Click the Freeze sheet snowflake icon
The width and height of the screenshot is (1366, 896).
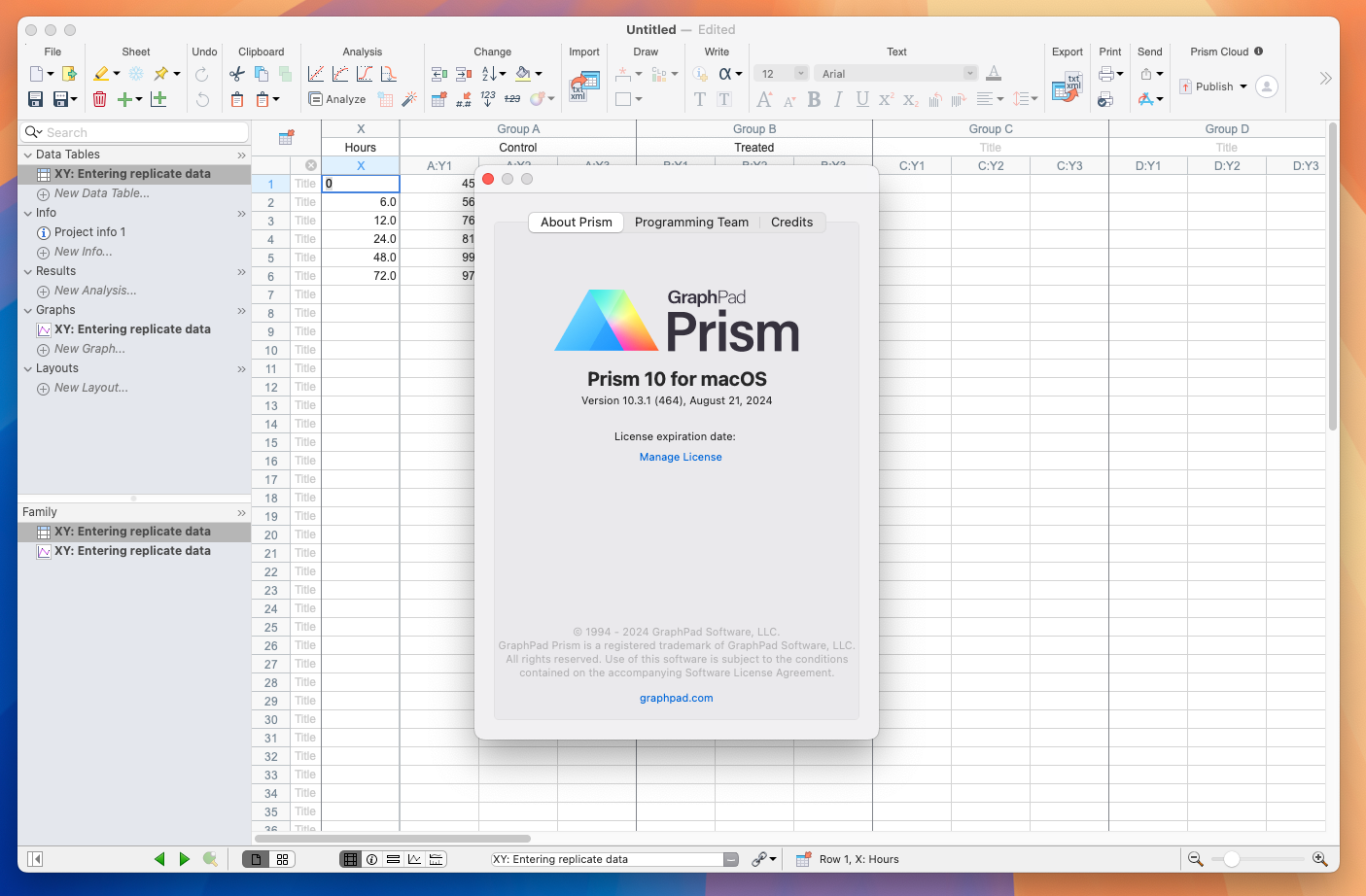[x=136, y=74]
